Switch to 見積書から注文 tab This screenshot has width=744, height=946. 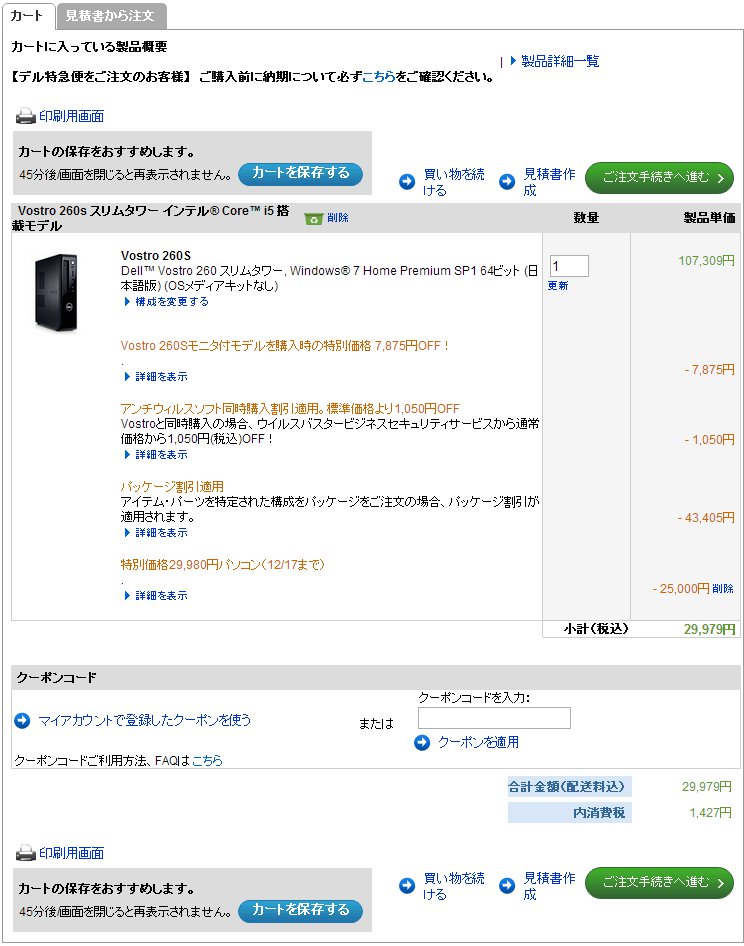coord(110,16)
